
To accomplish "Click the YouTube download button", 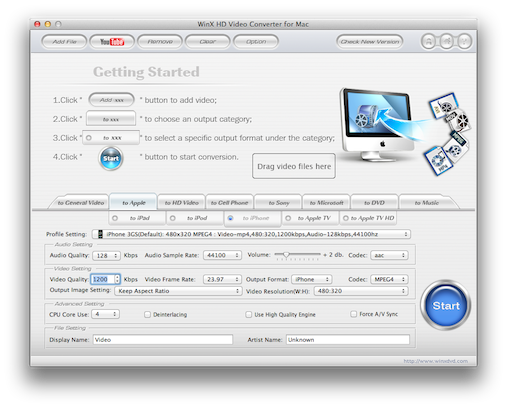I will (x=112, y=42).
